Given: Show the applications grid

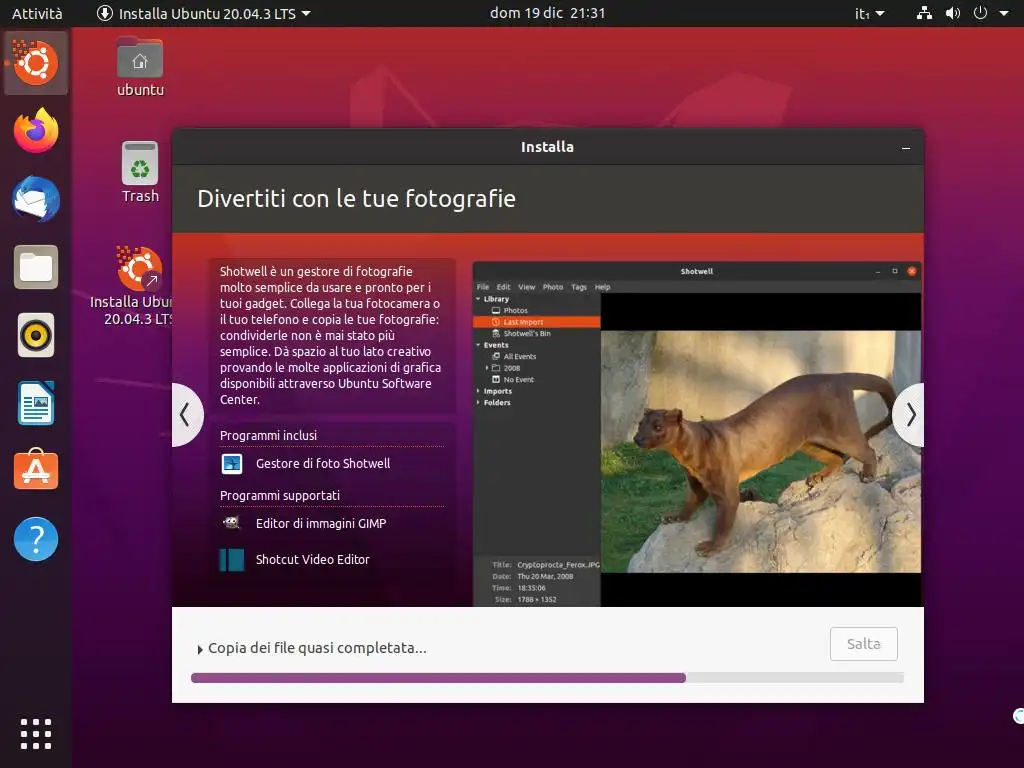Looking at the screenshot, I should pos(36,733).
